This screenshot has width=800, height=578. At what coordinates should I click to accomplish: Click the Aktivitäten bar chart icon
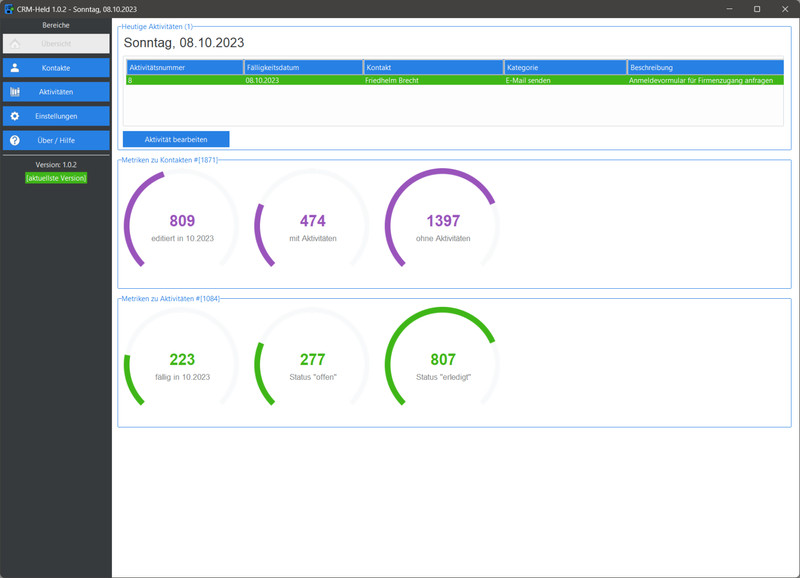click(15, 92)
